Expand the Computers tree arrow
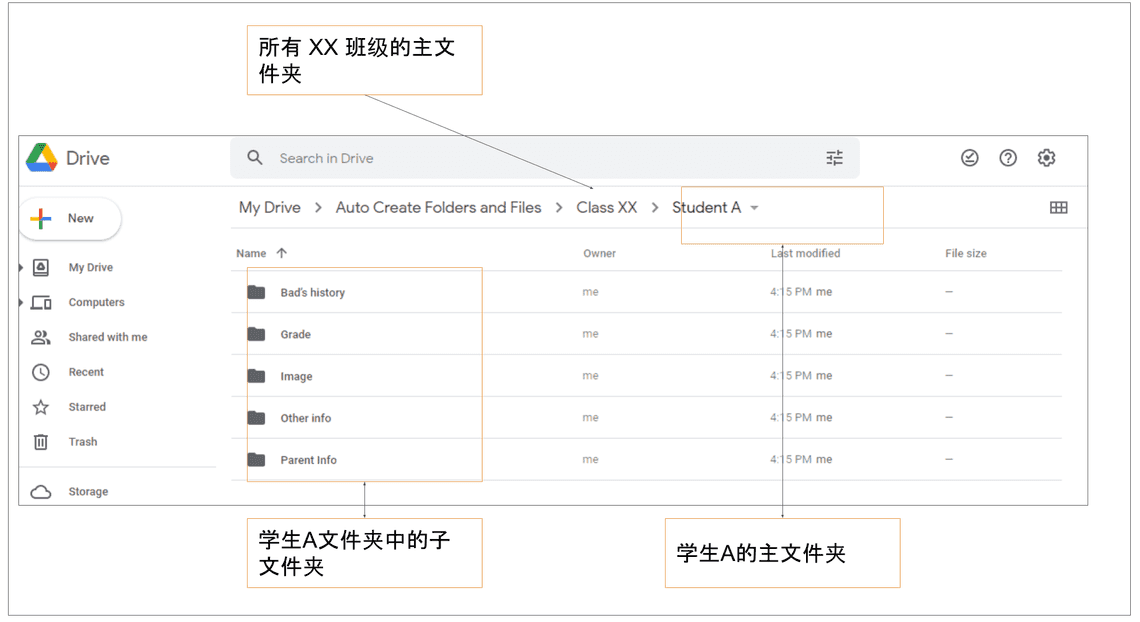The width and height of the screenshot is (1140, 622). (21, 303)
